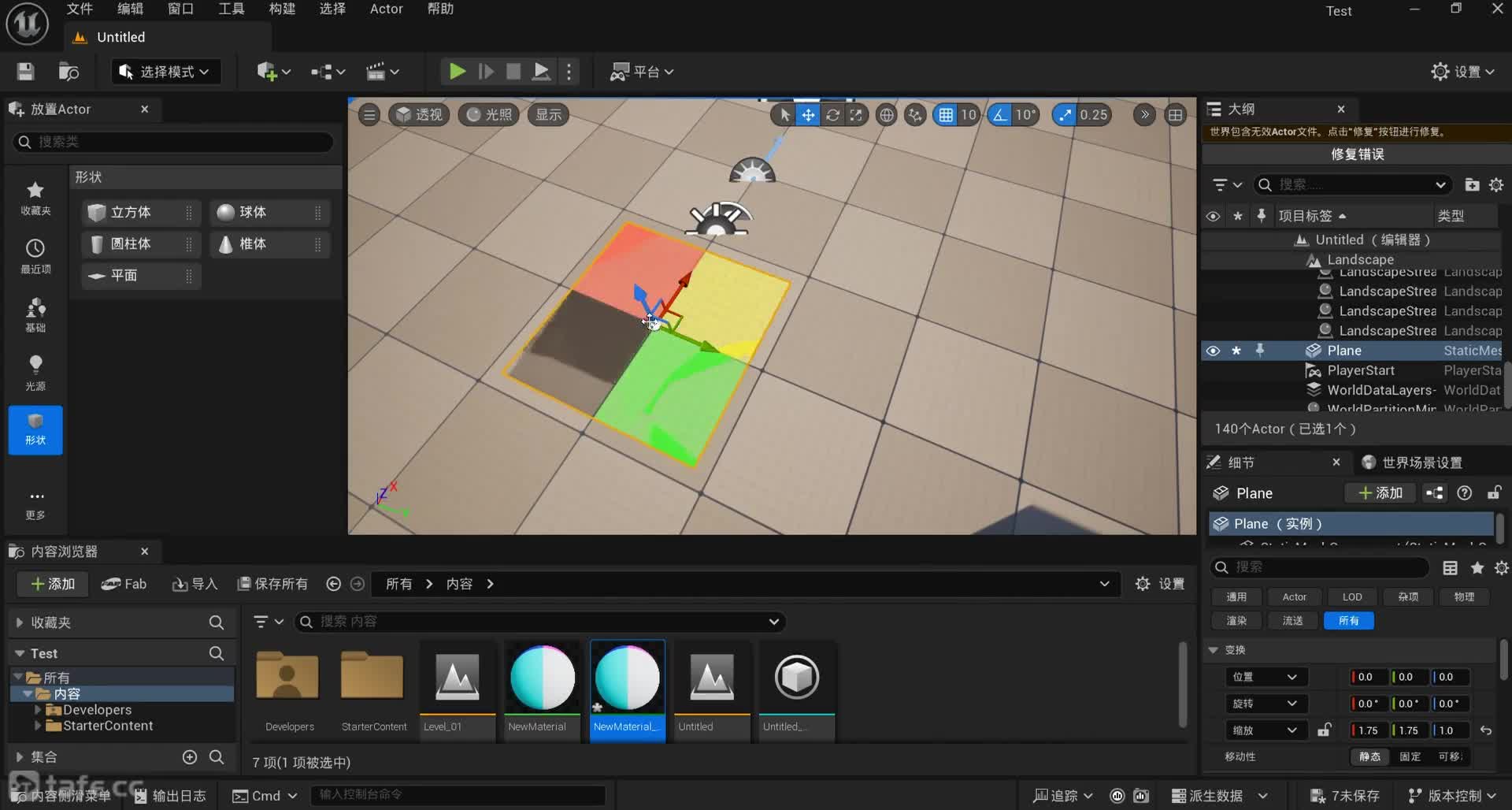Toggle world/local coordinate space globe icon
Viewport: 1512px width, 810px height.
(x=886, y=115)
